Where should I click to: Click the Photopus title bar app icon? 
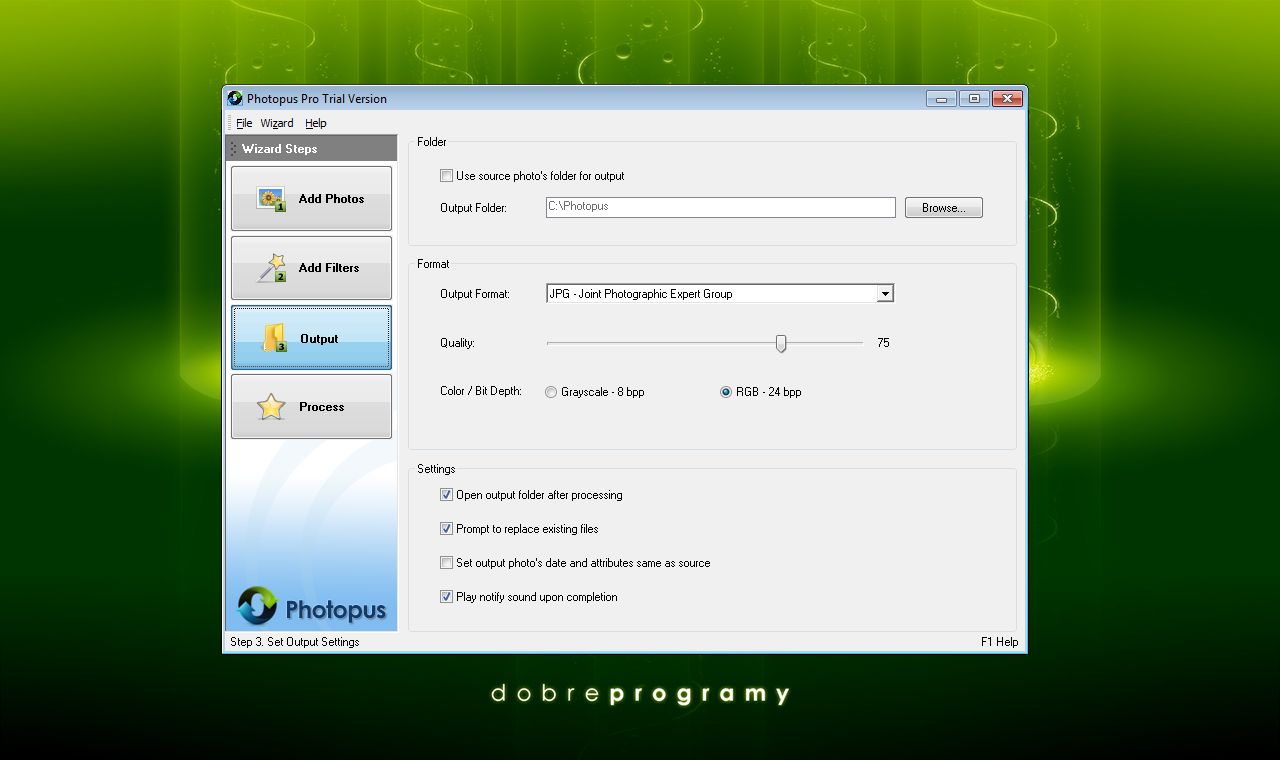pos(235,98)
